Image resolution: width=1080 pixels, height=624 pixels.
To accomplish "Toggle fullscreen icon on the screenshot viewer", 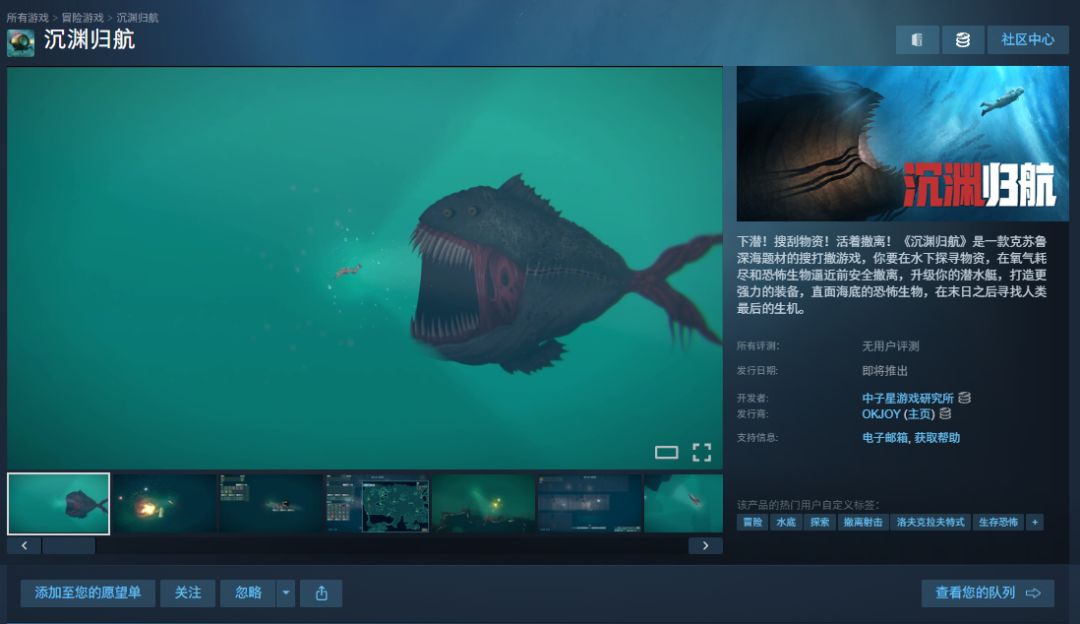I will (x=702, y=453).
